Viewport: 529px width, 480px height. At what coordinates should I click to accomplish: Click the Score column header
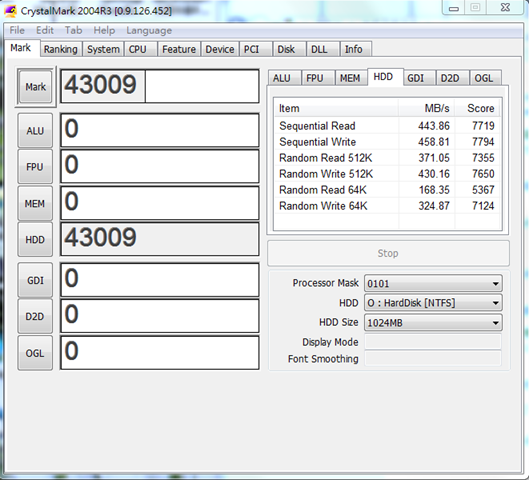pyautogui.click(x=480, y=108)
